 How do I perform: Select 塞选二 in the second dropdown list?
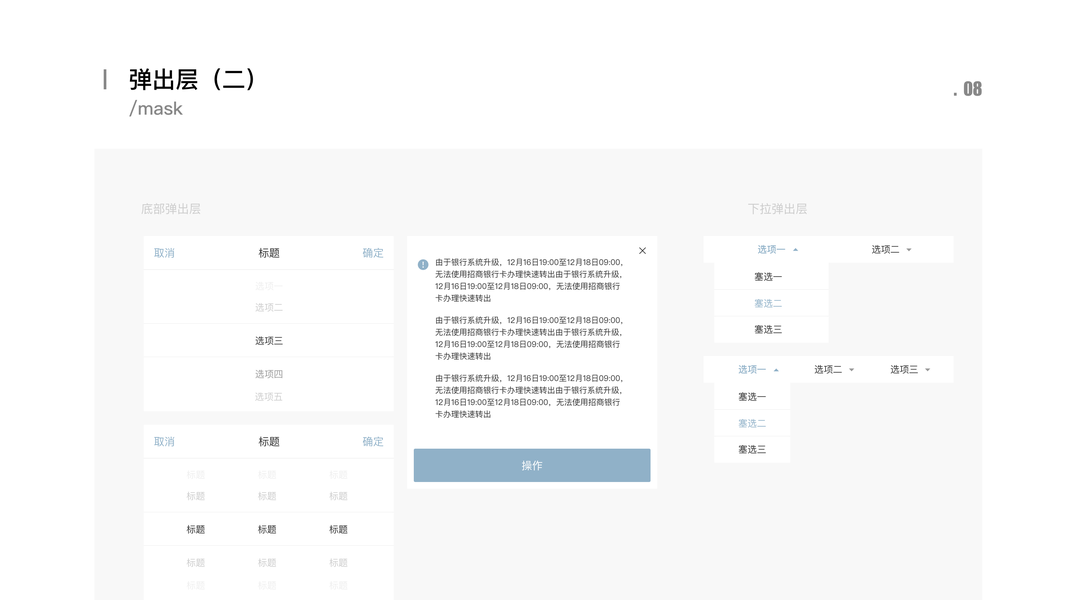tap(751, 423)
